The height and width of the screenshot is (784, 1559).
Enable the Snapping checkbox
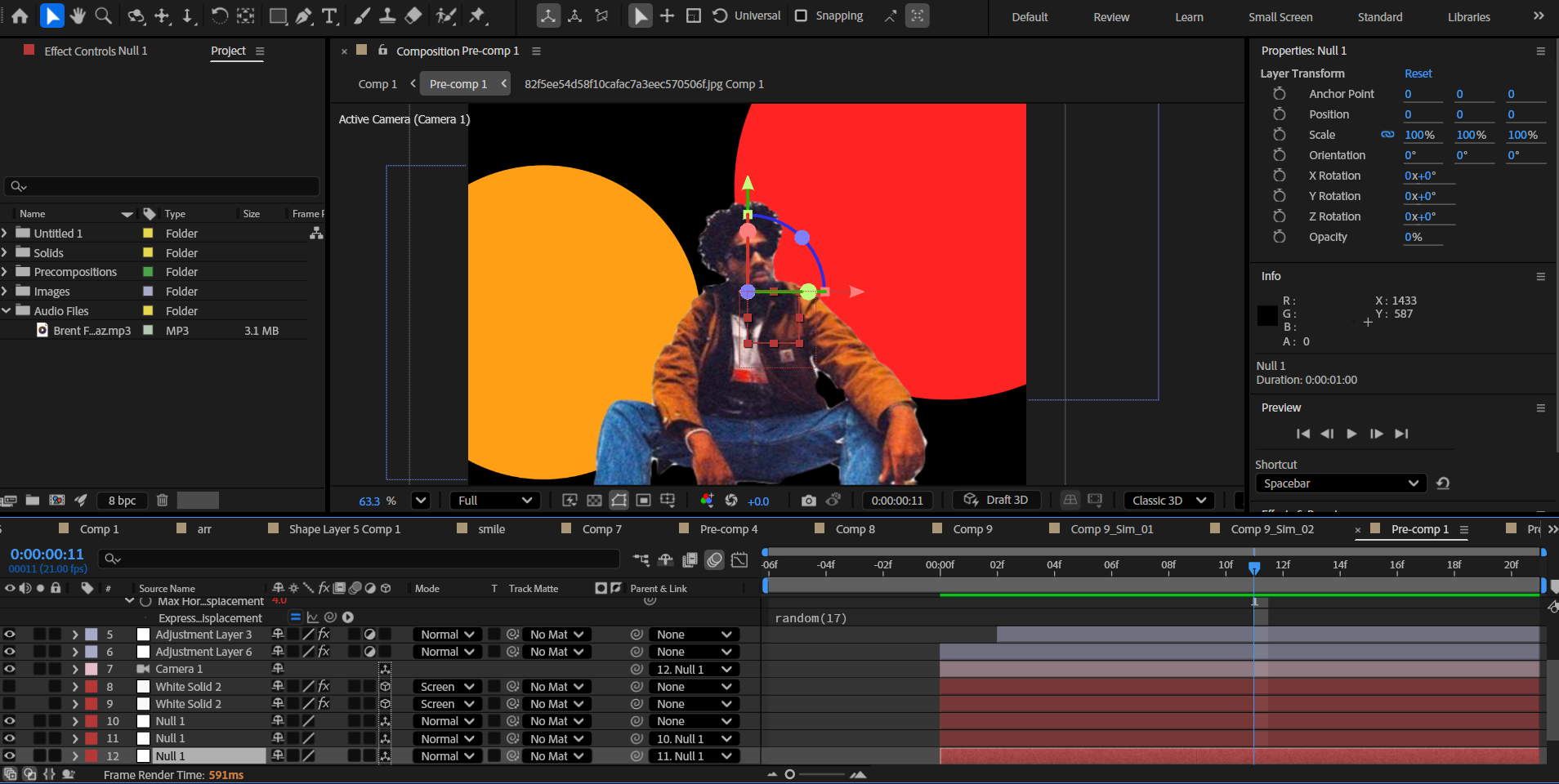tap(802, 16)
